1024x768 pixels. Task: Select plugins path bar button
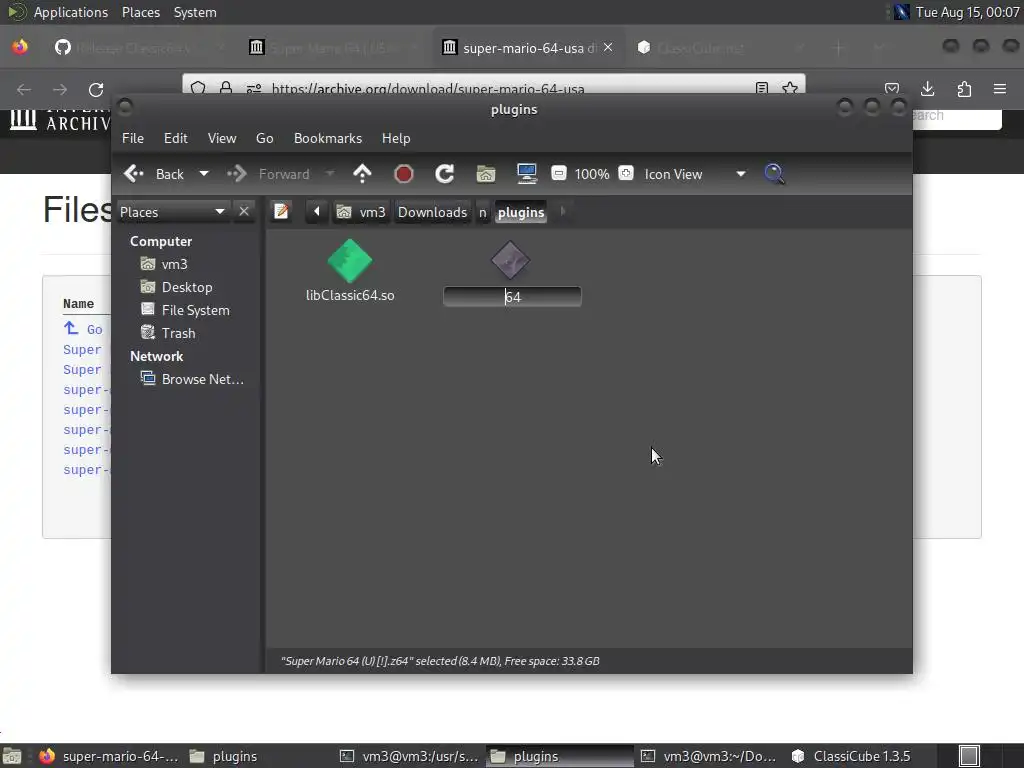[x=520, y=212]
